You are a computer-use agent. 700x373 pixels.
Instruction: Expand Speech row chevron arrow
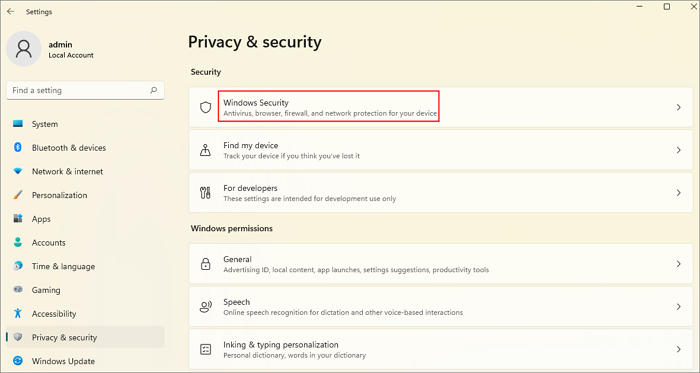click(x=679, y=307)
